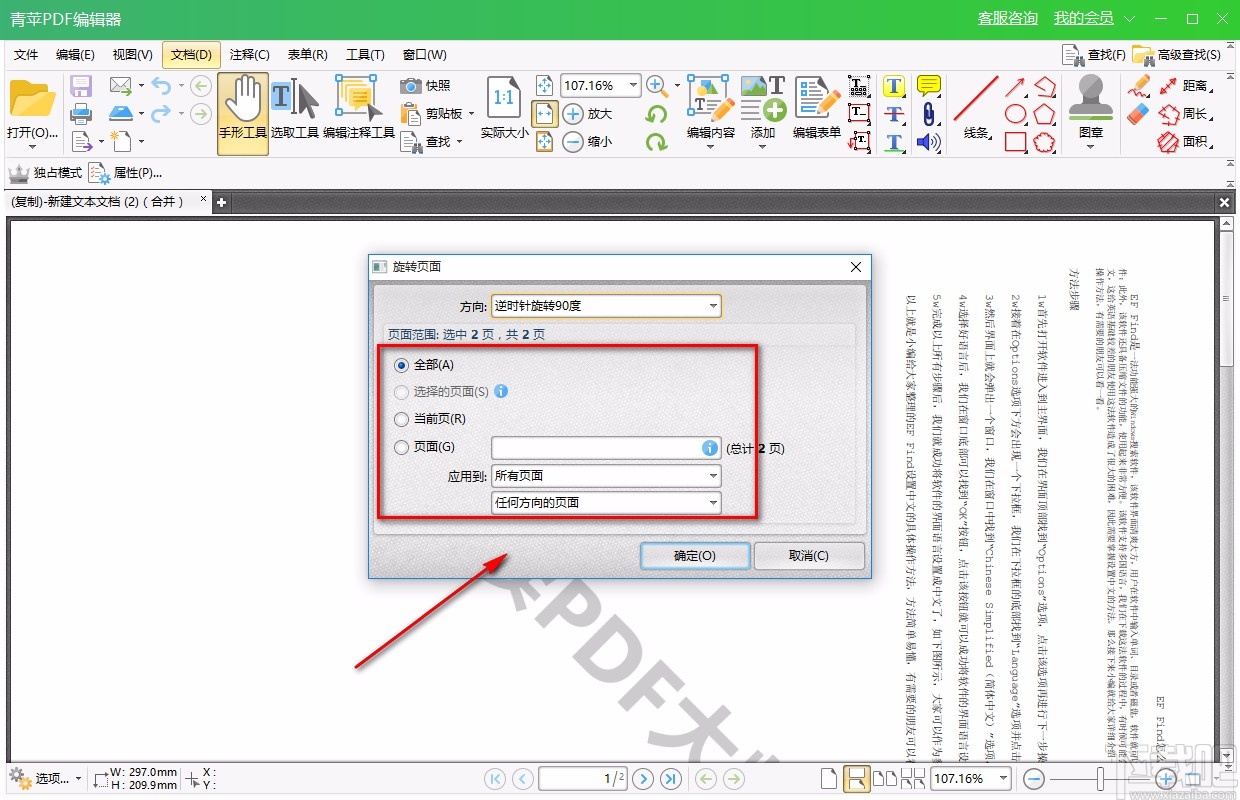This screenshot has height=800, width=1240.
Task: Click the Underline text icon
Action: click(x=894, y=142)
